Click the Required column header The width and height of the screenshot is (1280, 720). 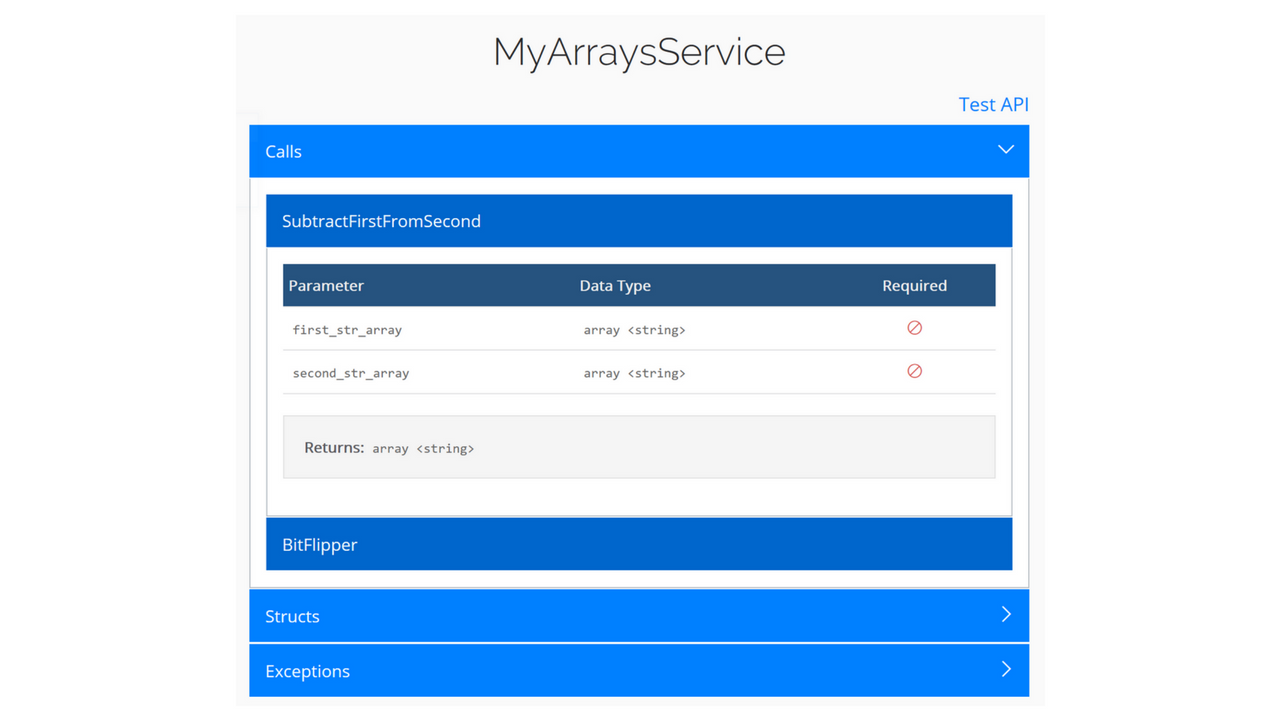pyautogui.click(x=914, y=286)
